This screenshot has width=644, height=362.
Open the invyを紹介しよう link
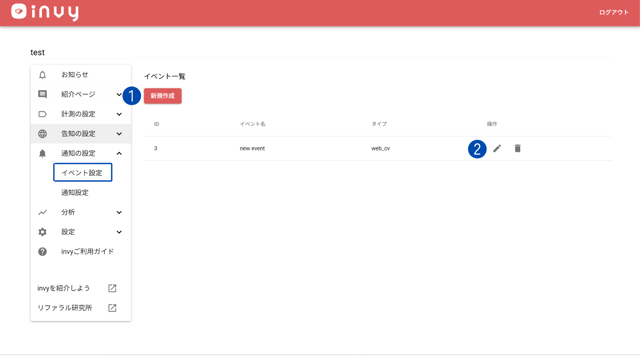(64, 288)
